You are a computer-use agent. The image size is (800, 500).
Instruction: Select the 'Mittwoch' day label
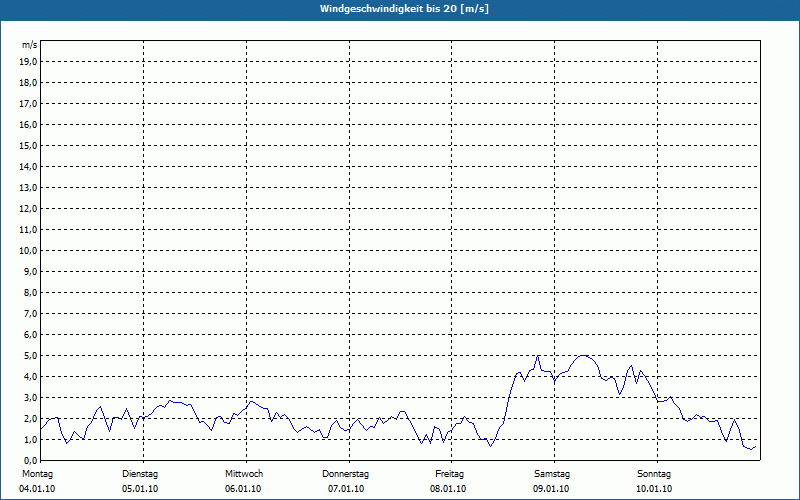coord(244,474)
